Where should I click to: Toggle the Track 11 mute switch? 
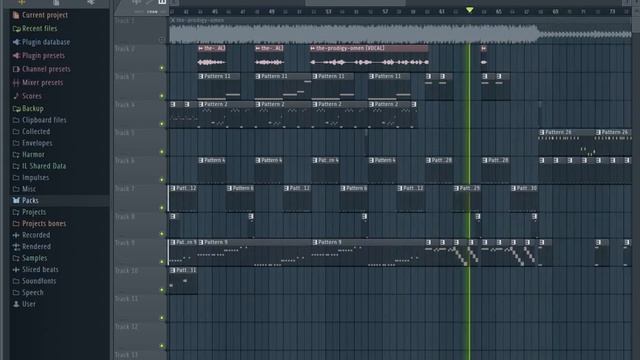(x=162, y=318)
